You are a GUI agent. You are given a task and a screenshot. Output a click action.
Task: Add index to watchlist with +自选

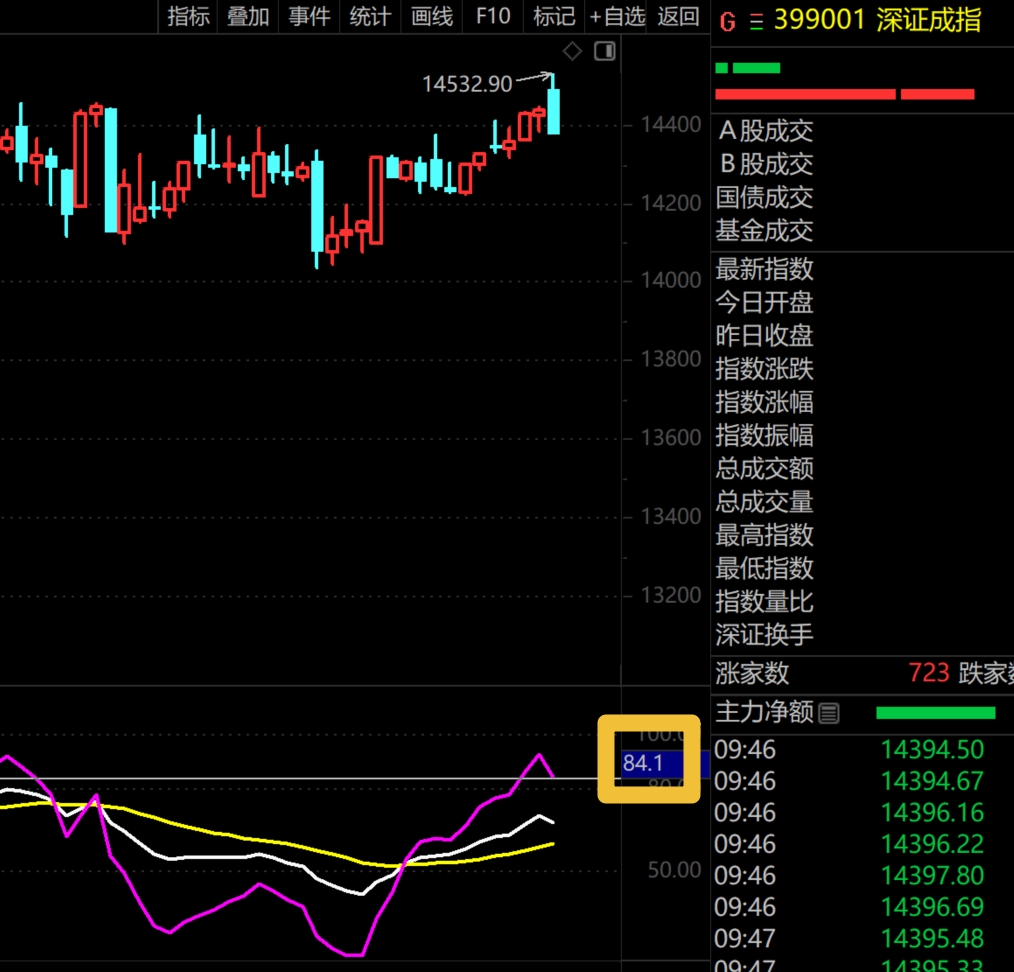click(x=617, y=16)
